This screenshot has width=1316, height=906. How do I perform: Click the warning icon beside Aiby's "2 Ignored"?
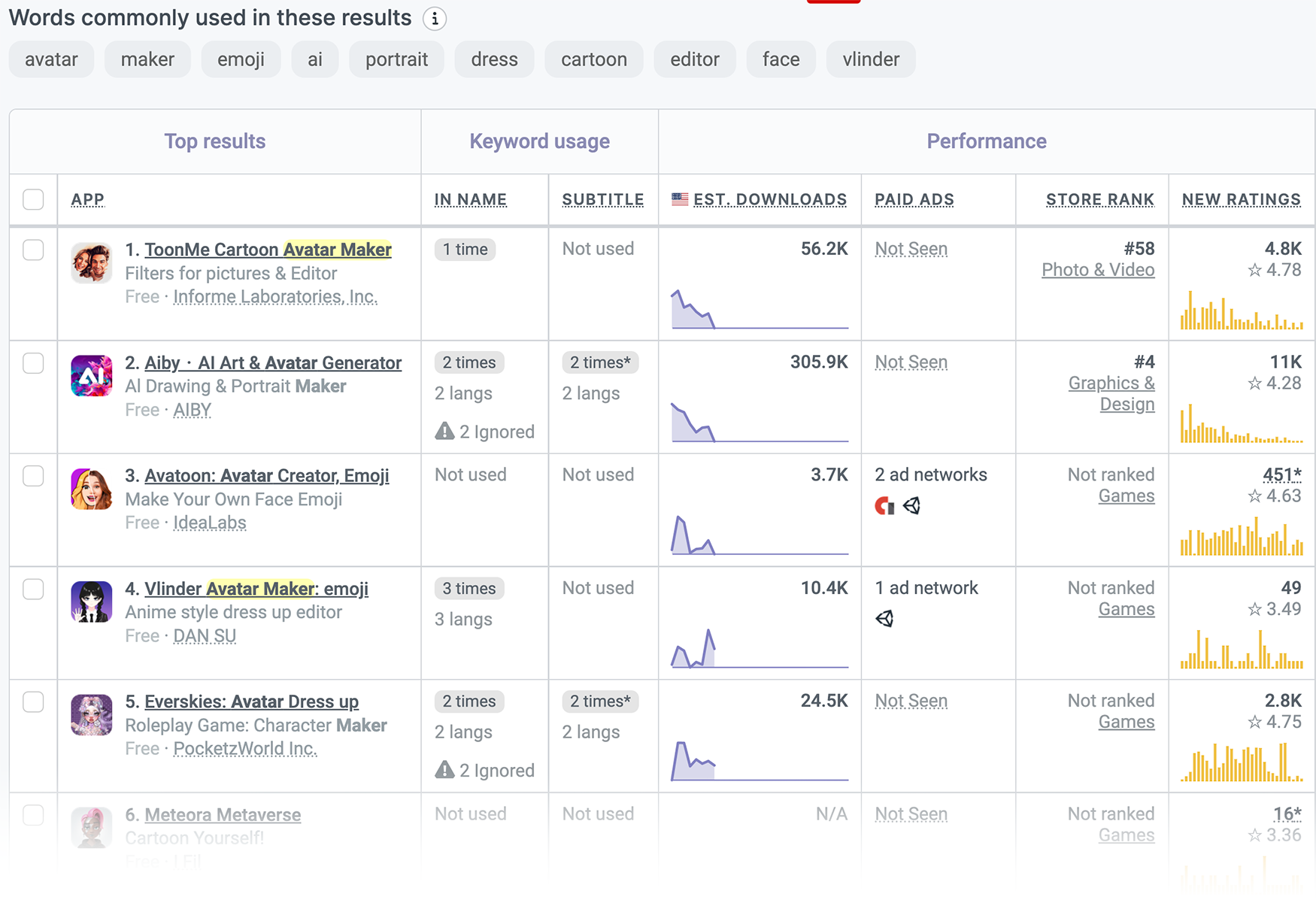pos(444,431)
